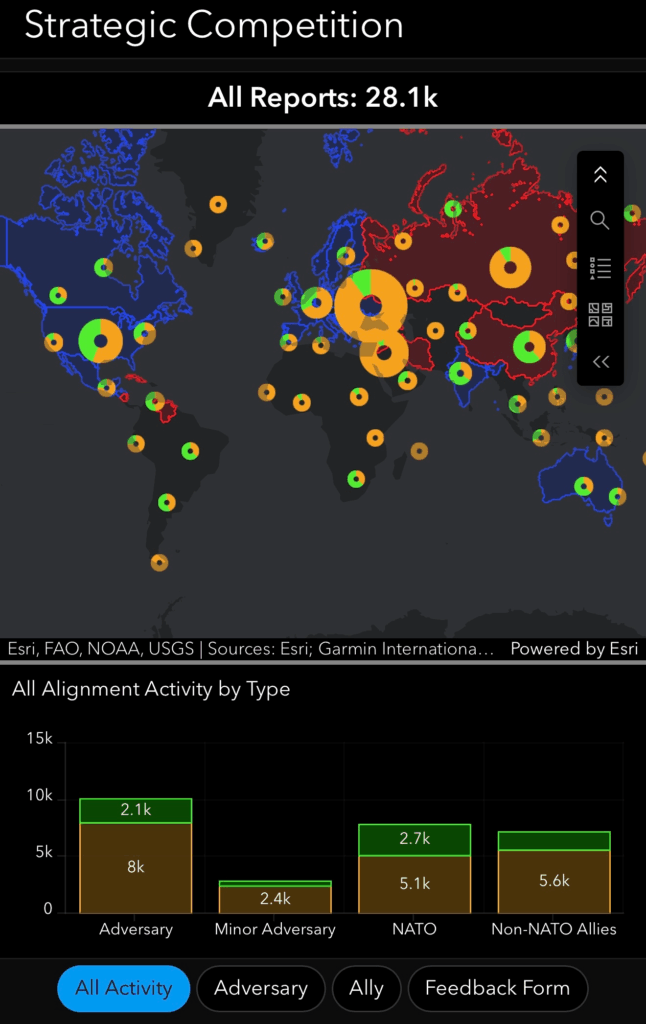Select the cluster marker over Greenland
The height and width of the screenshot is (1024, 646).
click(x=218, y=204)
